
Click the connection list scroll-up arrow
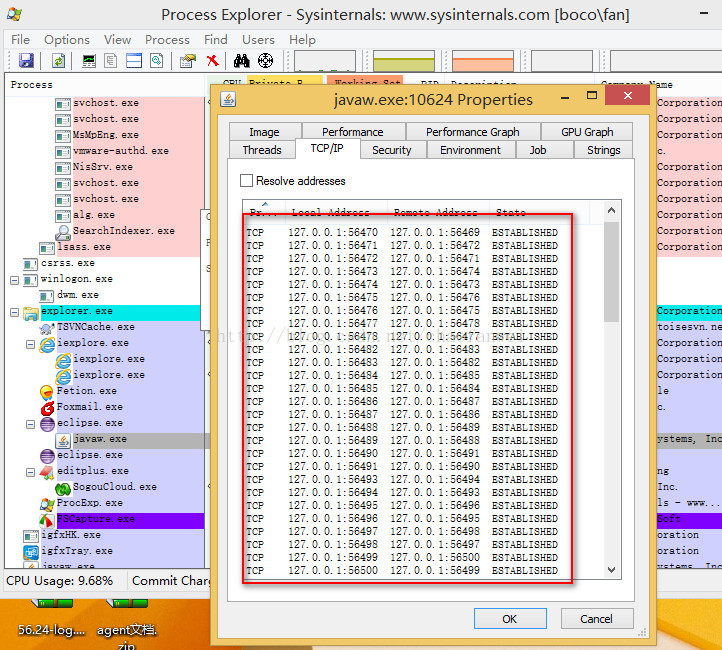[x=611, y=210]
